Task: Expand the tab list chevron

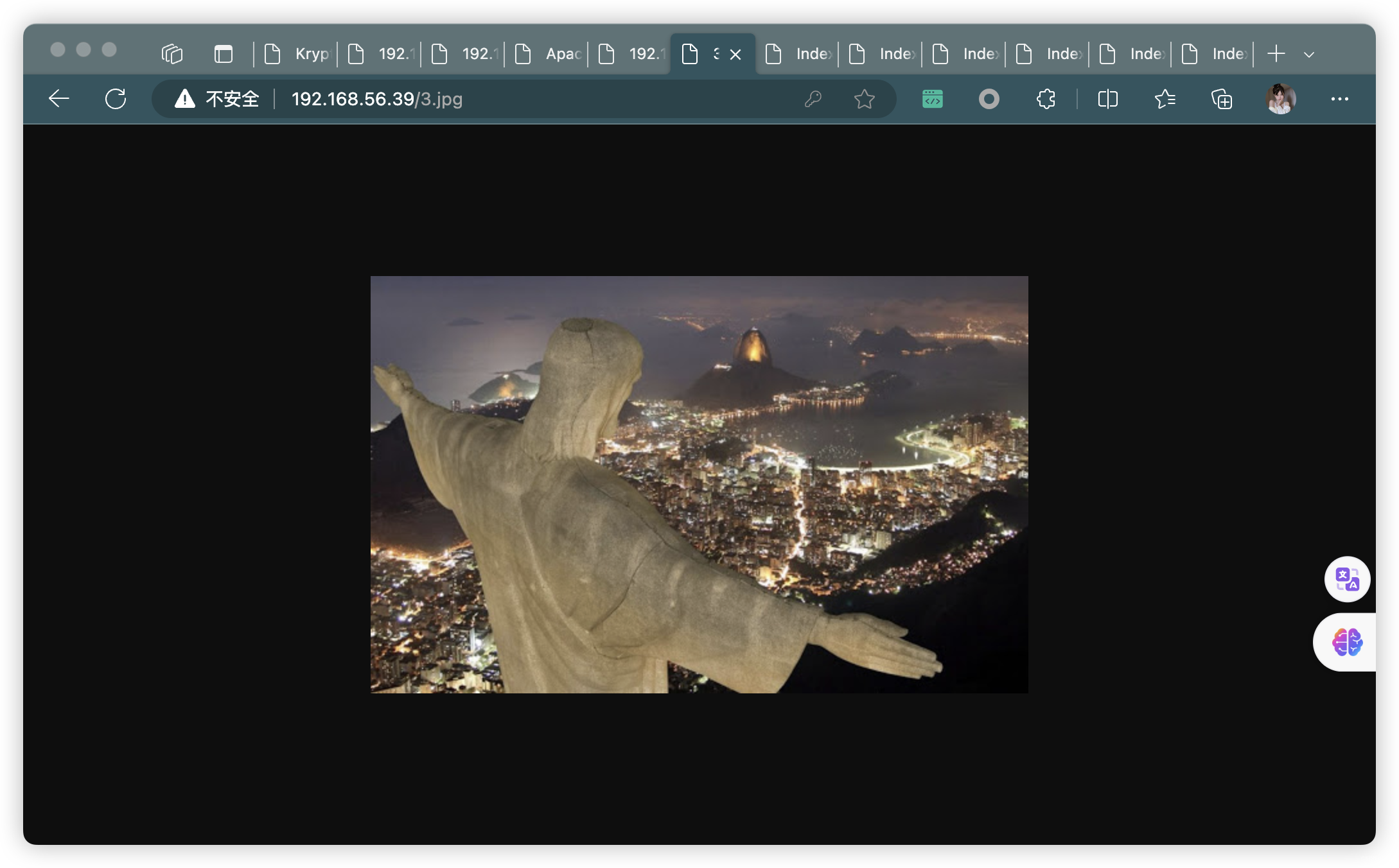Action: click(1309, 55)
